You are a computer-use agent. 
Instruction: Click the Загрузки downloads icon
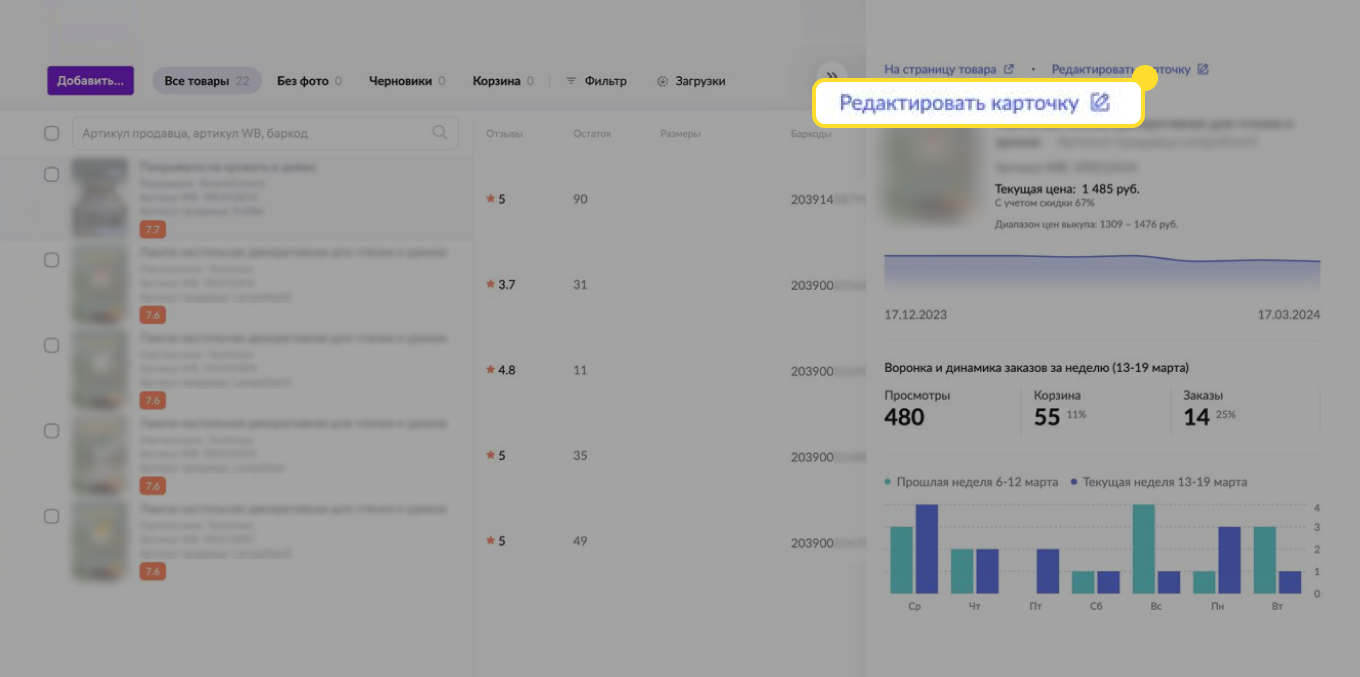coord(662,81)
